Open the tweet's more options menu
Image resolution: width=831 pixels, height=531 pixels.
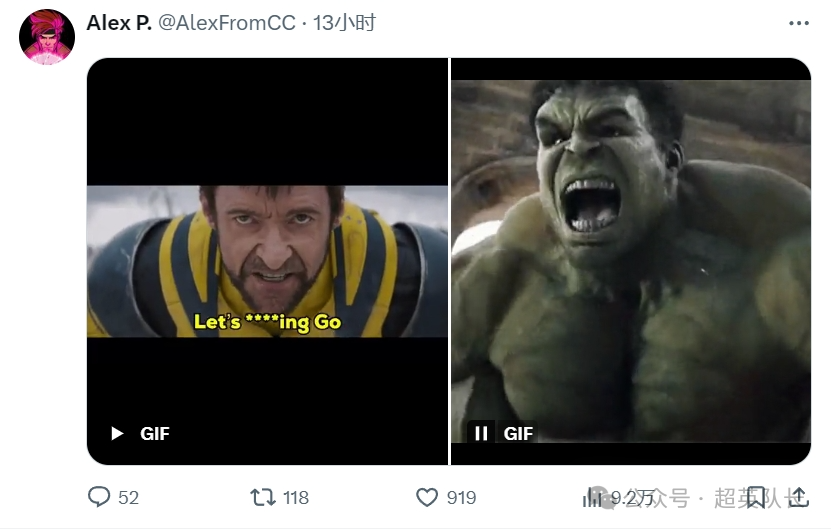point(798,23)
